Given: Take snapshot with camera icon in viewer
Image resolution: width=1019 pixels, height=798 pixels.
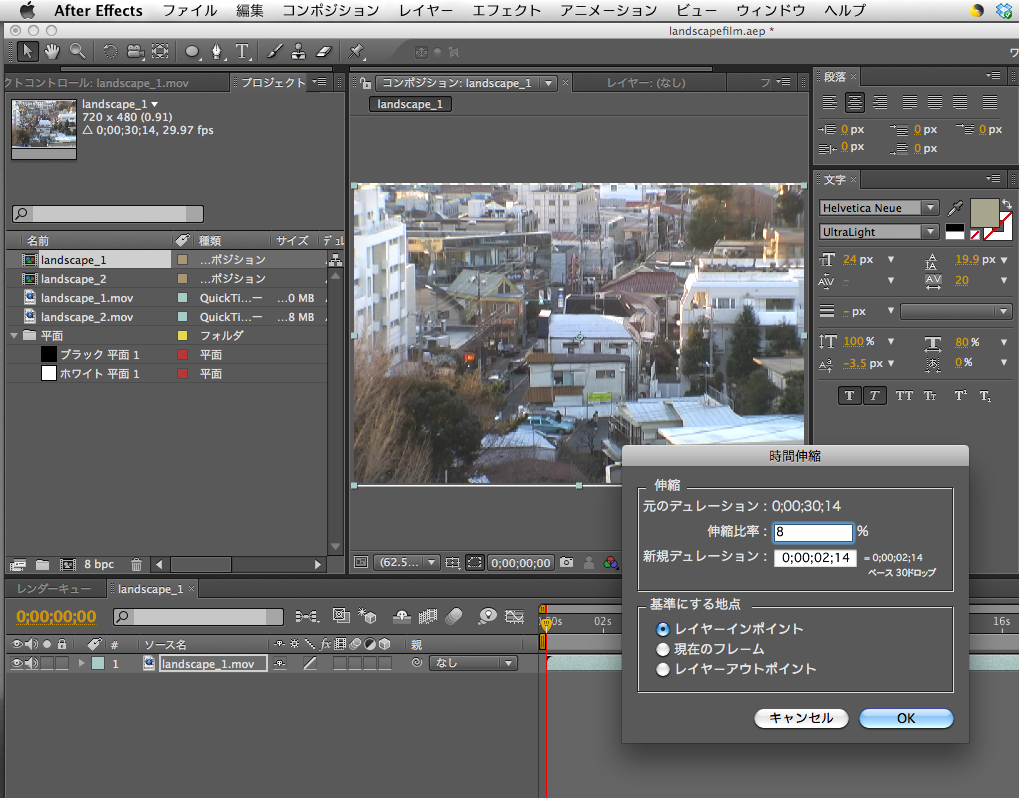Looking at the screenshot, I should point(567,563).
